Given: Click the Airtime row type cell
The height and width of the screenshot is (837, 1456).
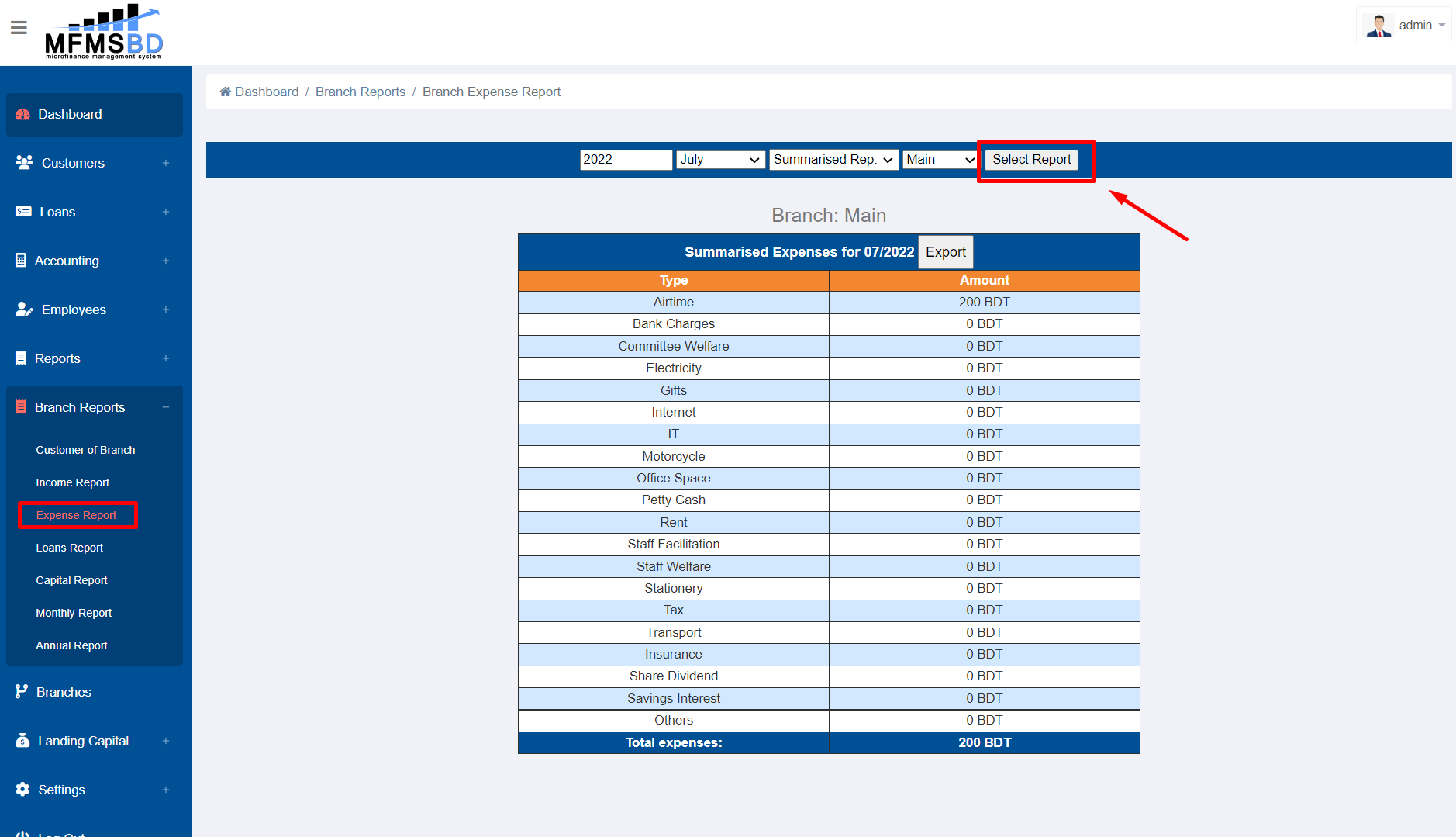Looking at the screenshot, I should pos(674,303).
